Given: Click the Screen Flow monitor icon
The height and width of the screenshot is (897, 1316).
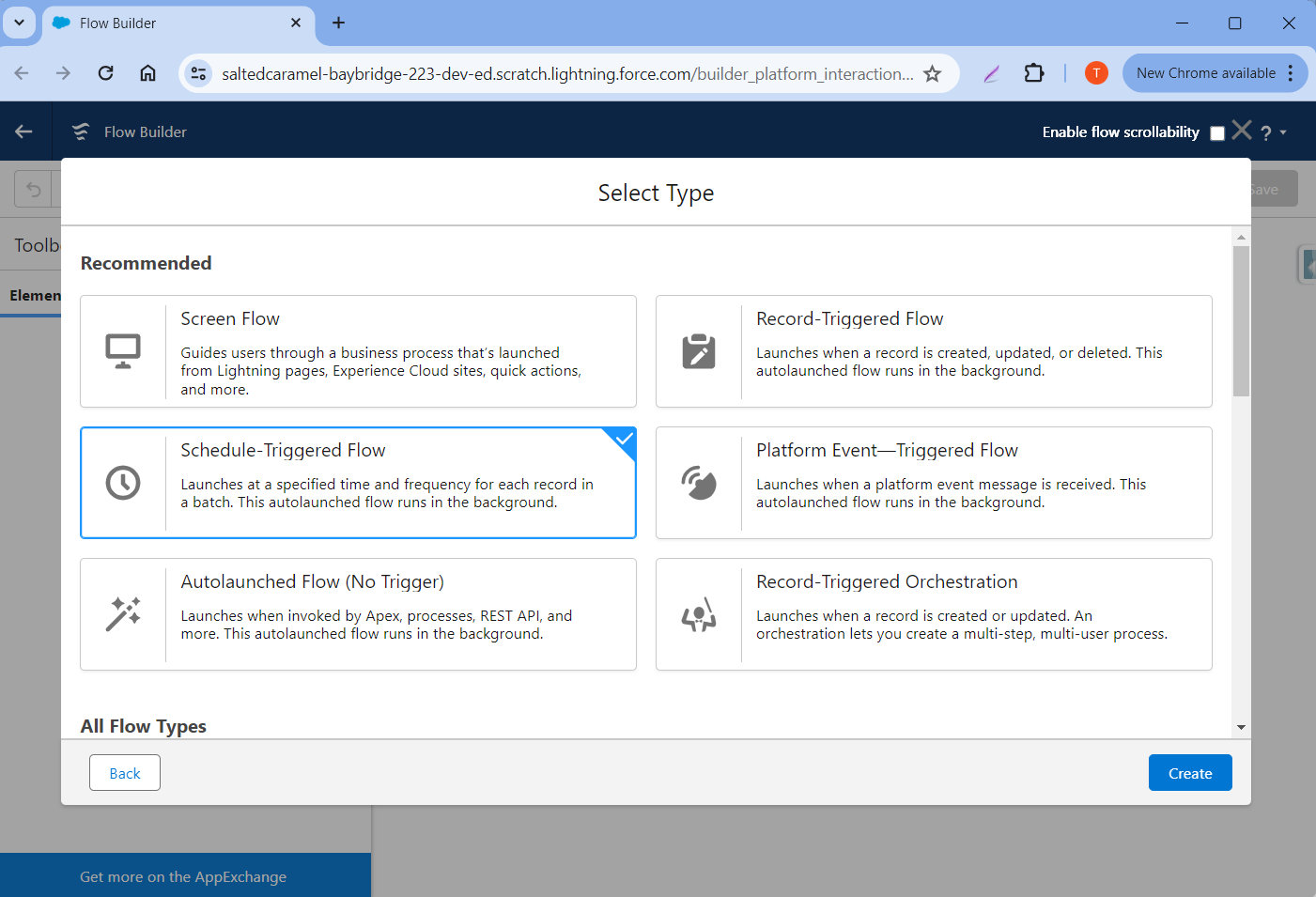Looking at the screenshot, I should [123, 351].
